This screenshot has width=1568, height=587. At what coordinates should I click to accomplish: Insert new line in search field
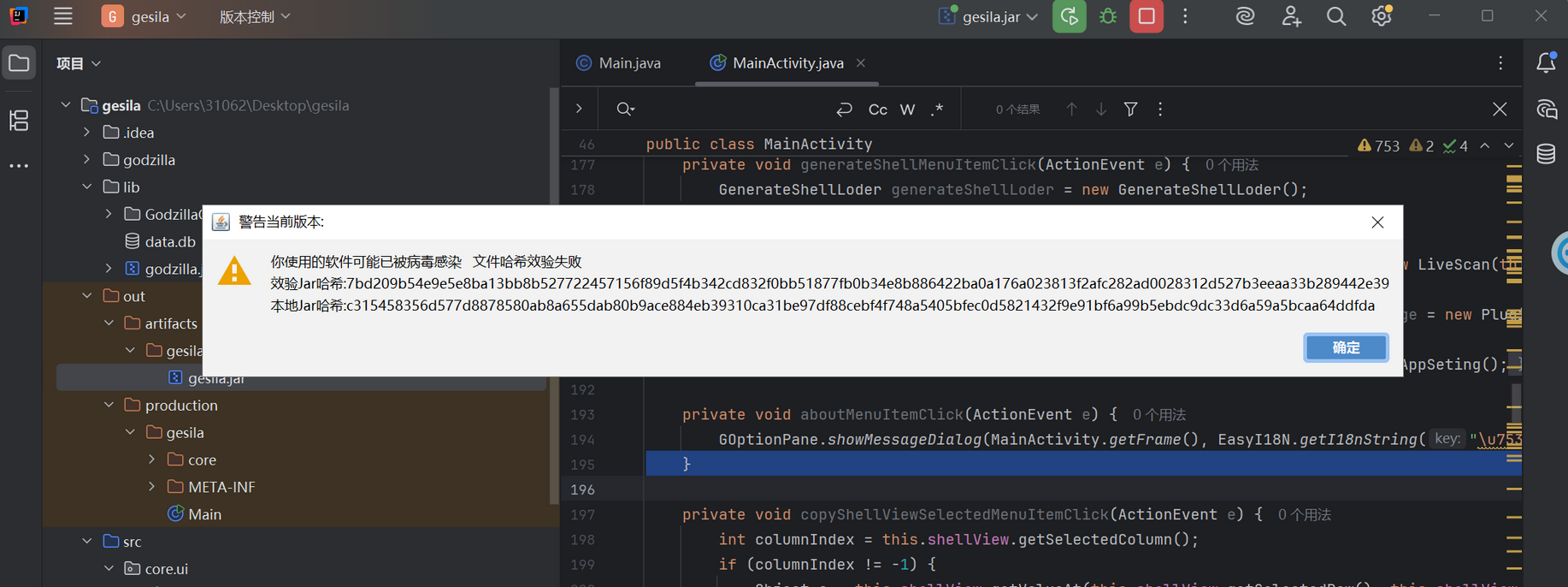844,110
